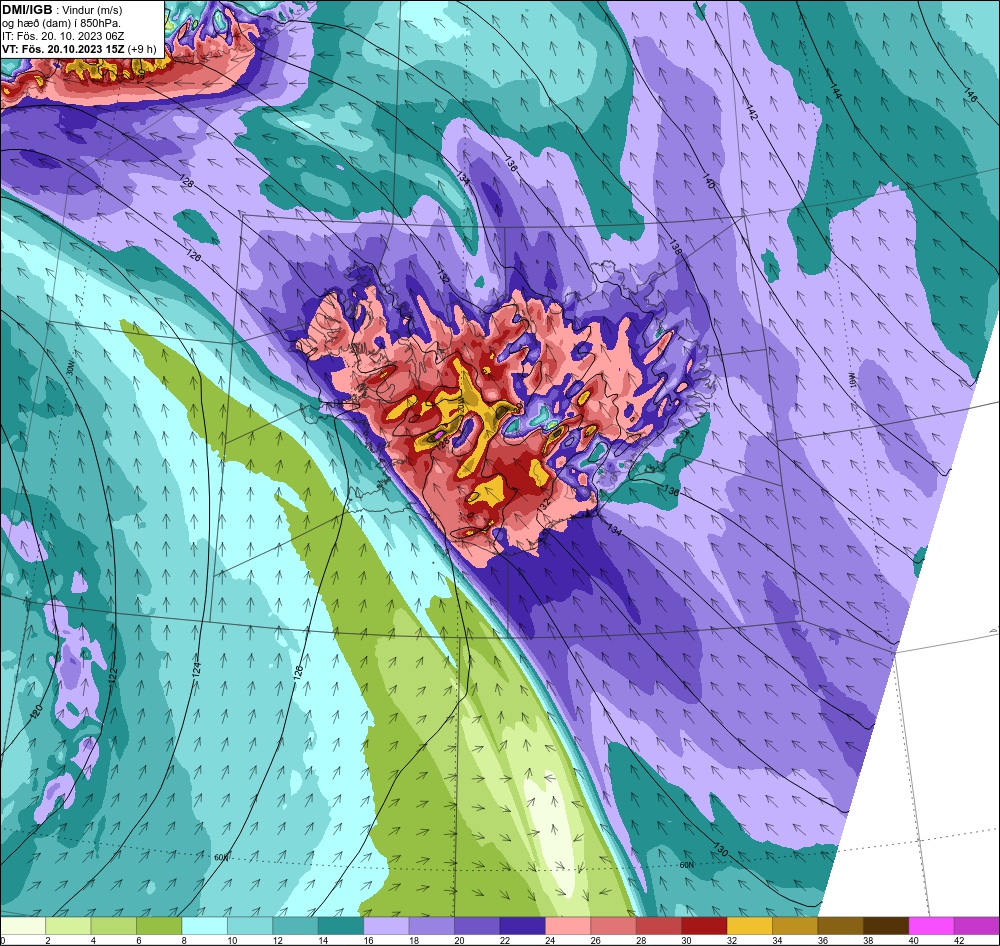Click the '130' contour label

pos(720,850)
